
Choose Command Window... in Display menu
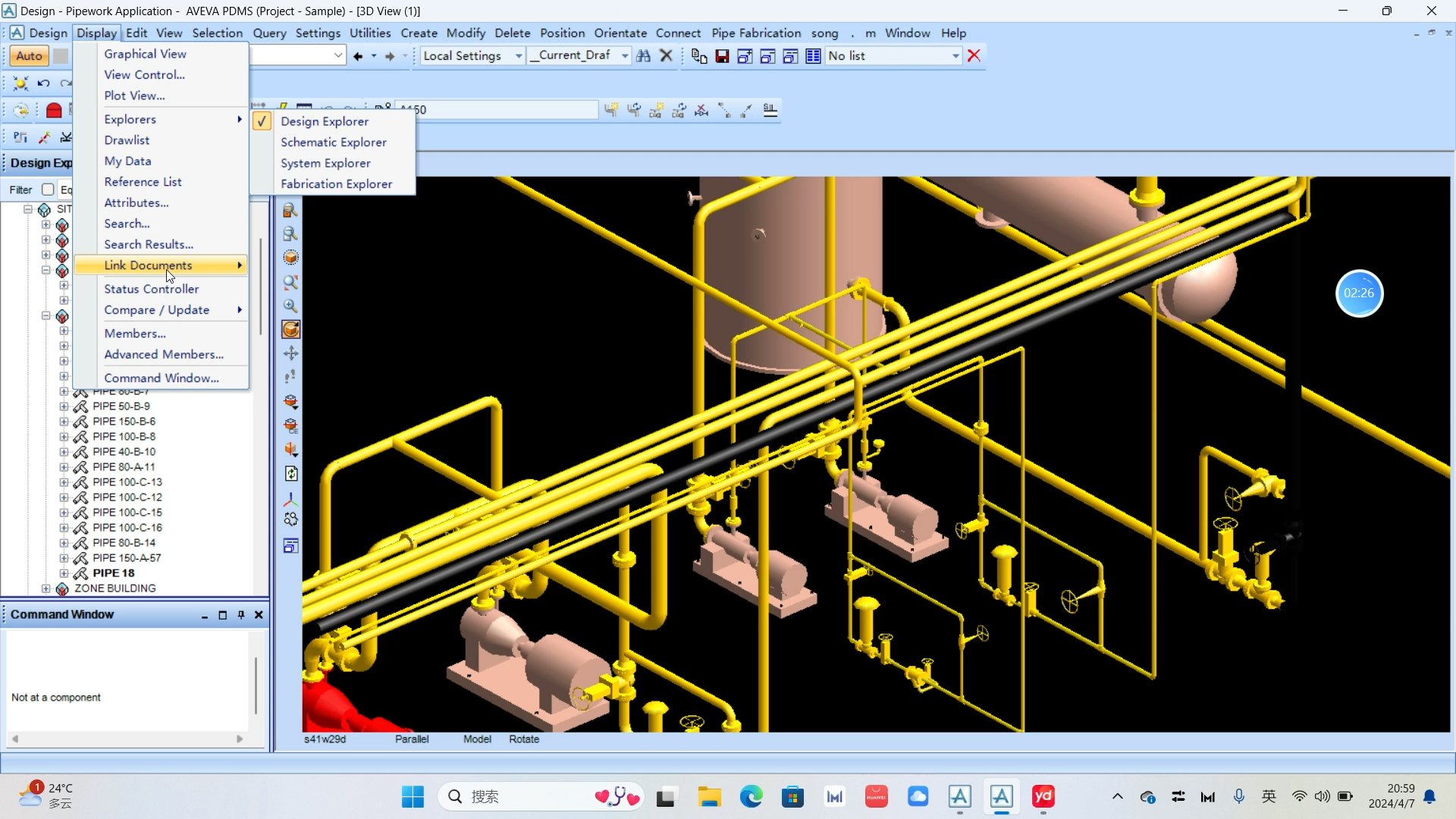pyautogui.click(x=162, y=378)
